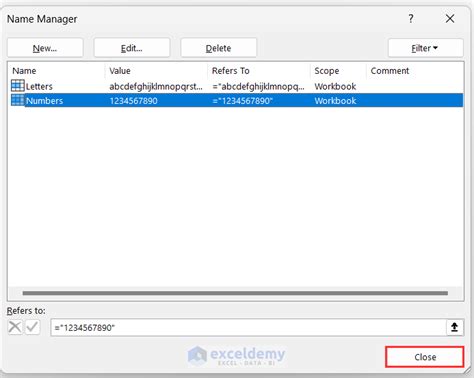The height and width of the screenshot is (378, 474).
Task: Click into the Refers to input field
Action: (248, 327)
